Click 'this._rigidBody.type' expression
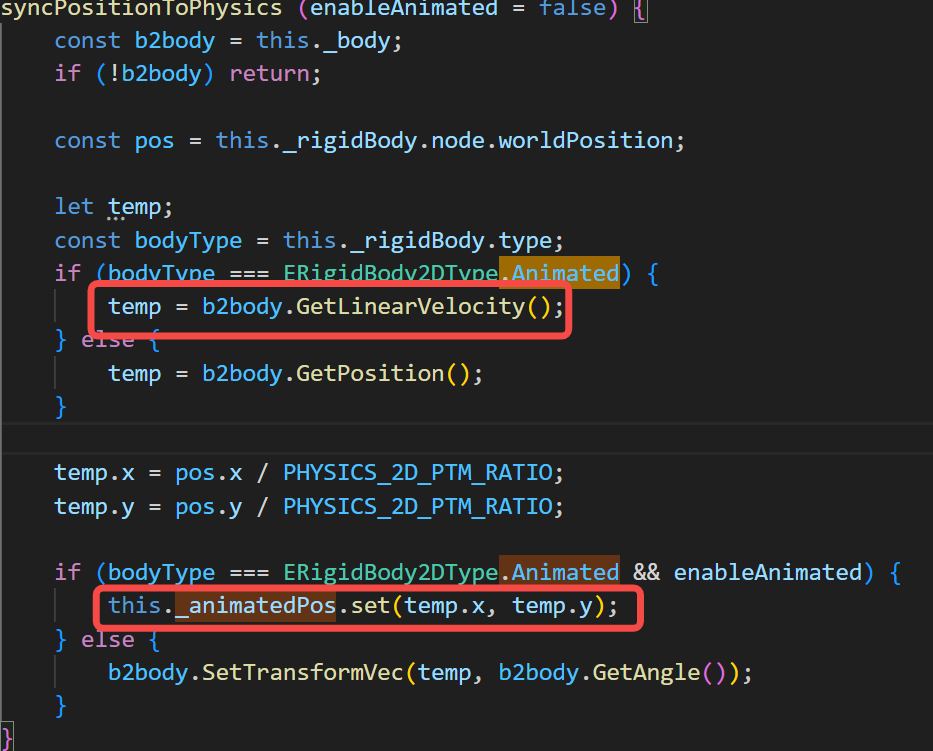This screenshot has height=751, width=933. (x=418, y=241)
